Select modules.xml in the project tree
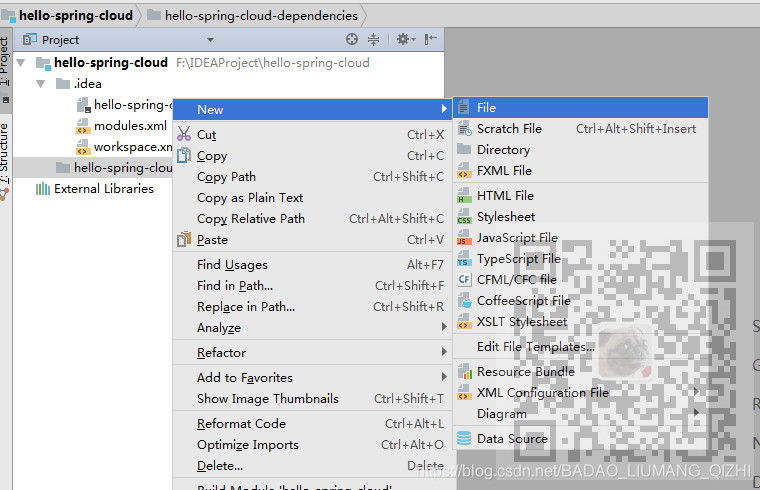 [130, 126]
